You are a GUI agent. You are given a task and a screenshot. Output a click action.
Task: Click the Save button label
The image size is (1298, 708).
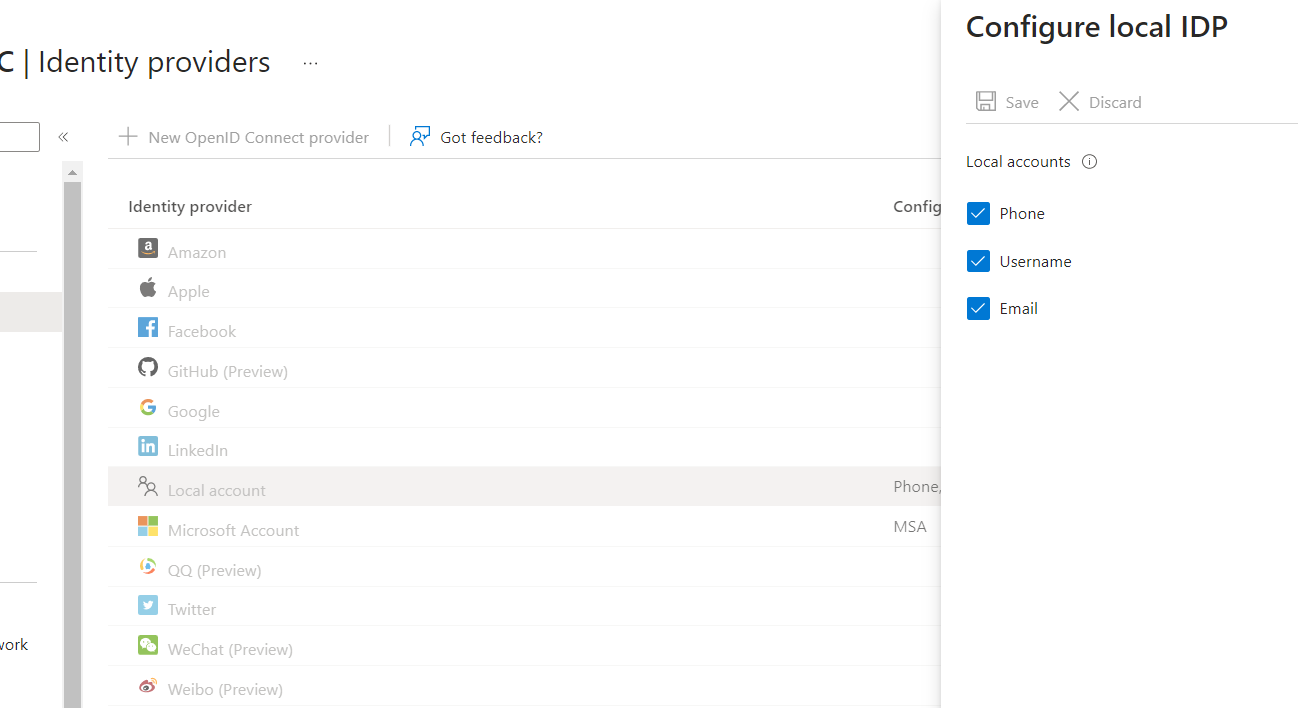click(1022, 102)
